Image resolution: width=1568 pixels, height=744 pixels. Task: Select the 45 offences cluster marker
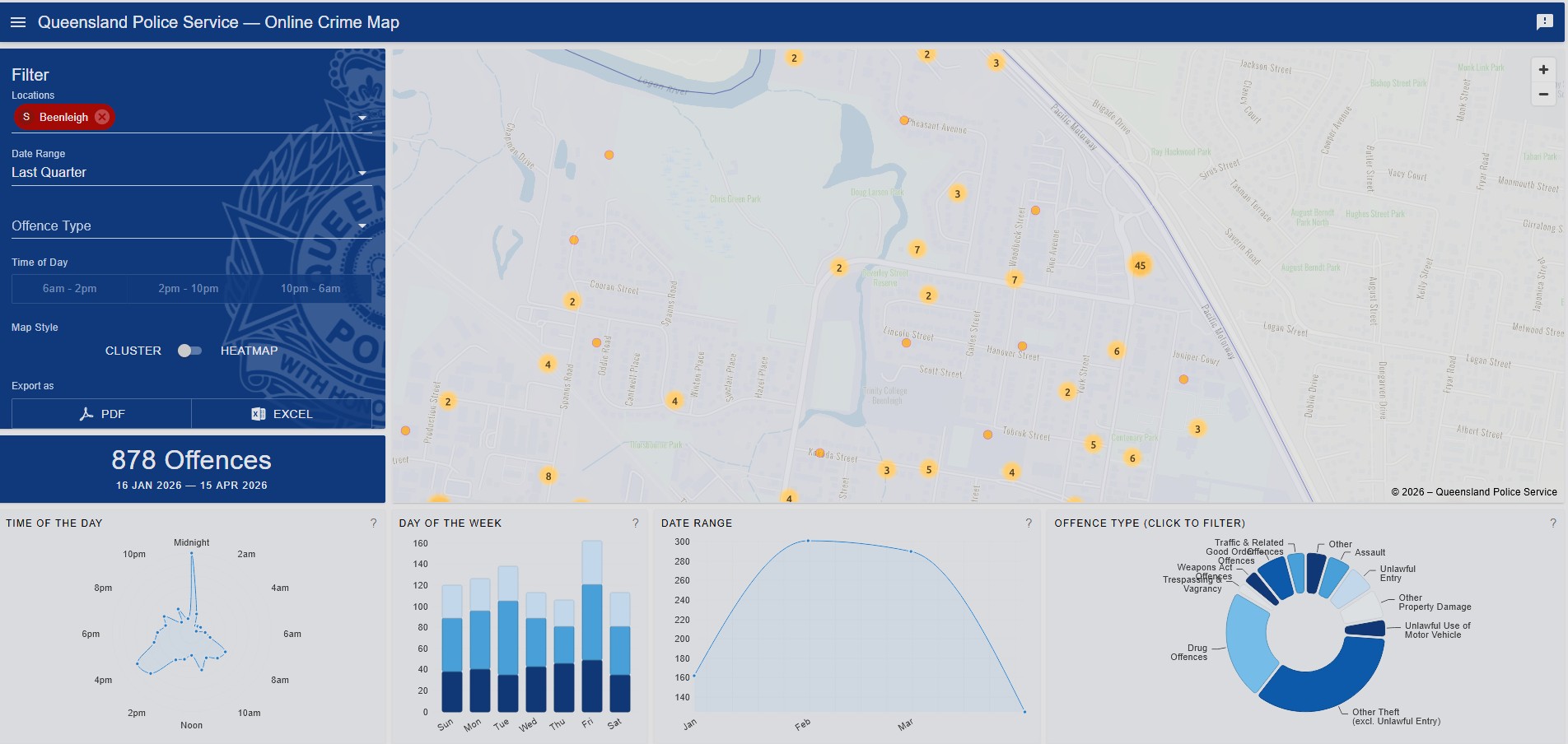[x=1140, y=265]
